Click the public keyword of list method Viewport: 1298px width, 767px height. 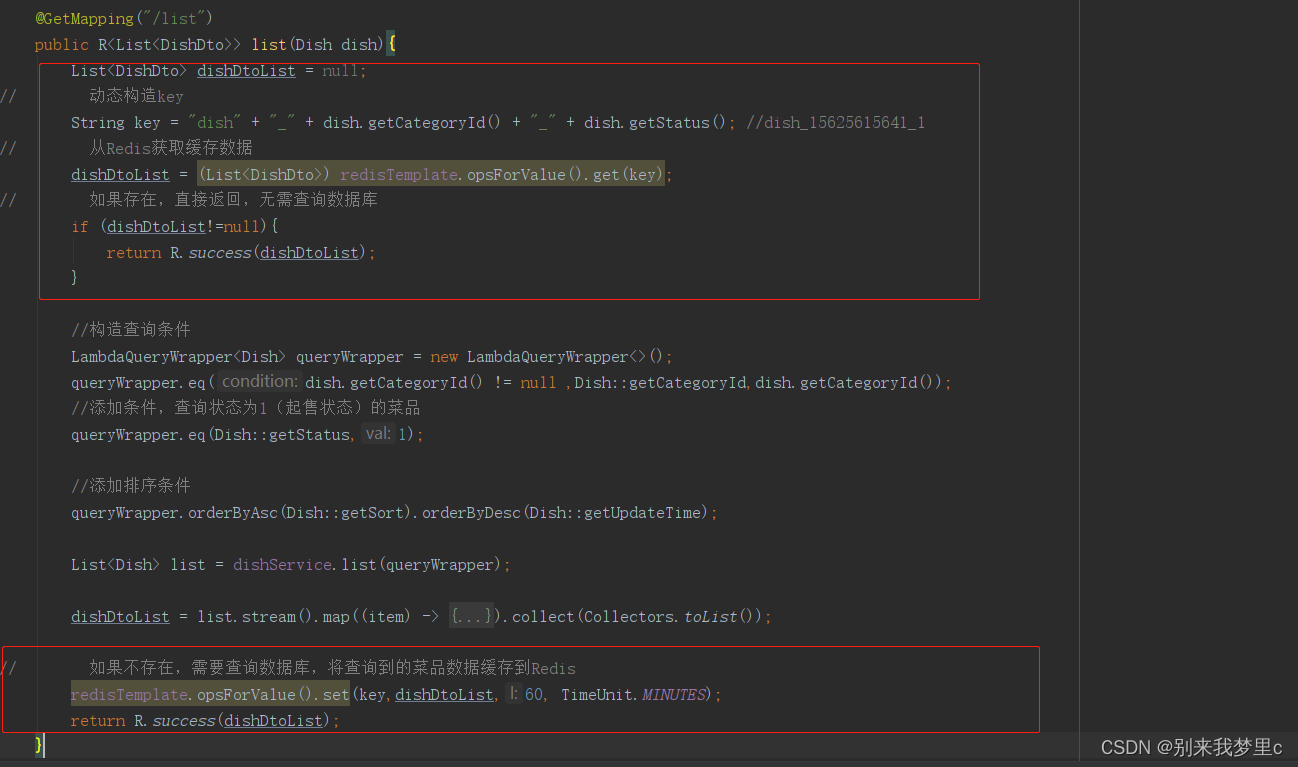coord(61,44)
